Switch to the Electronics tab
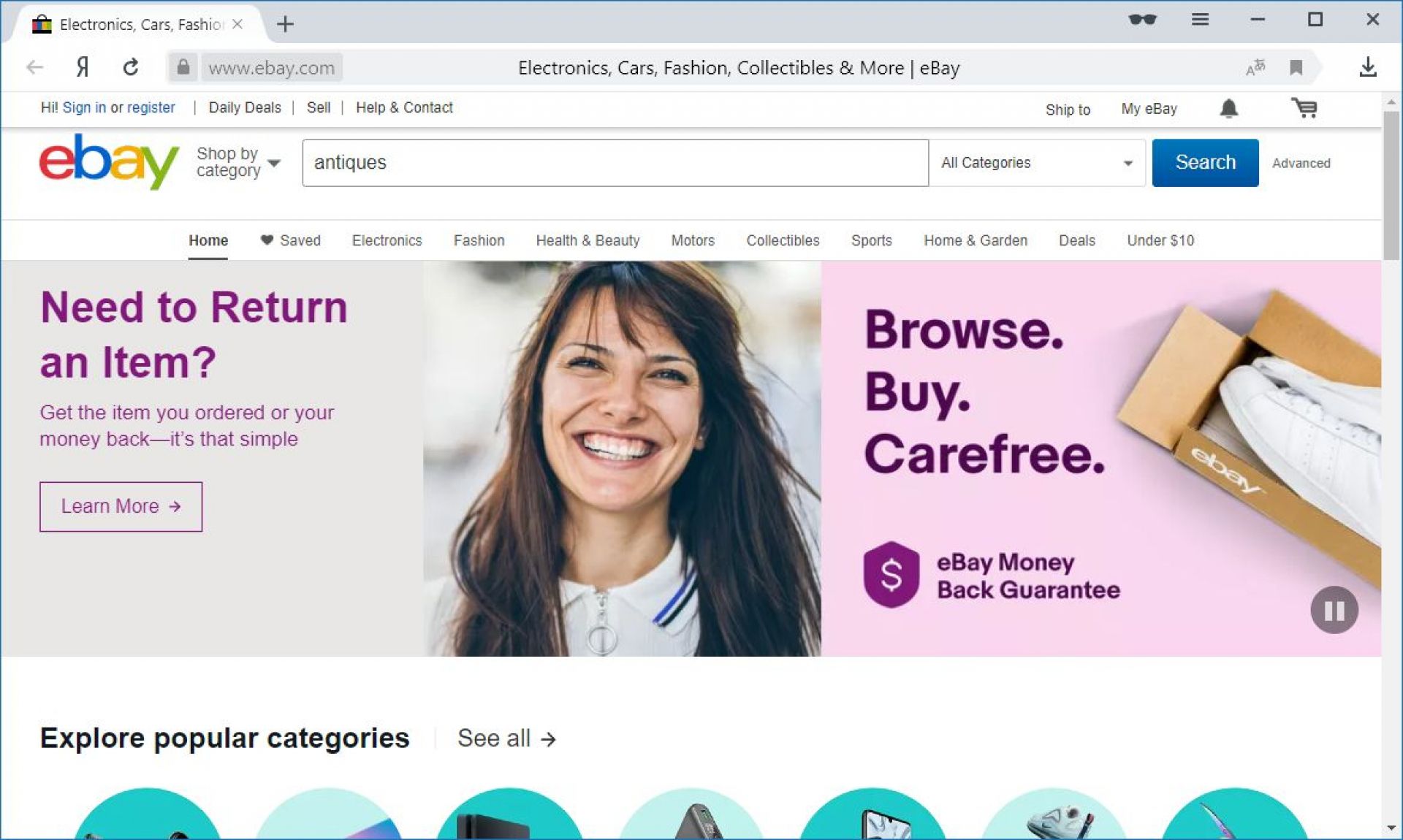1403x840 pixels. (x=387, y=240)
